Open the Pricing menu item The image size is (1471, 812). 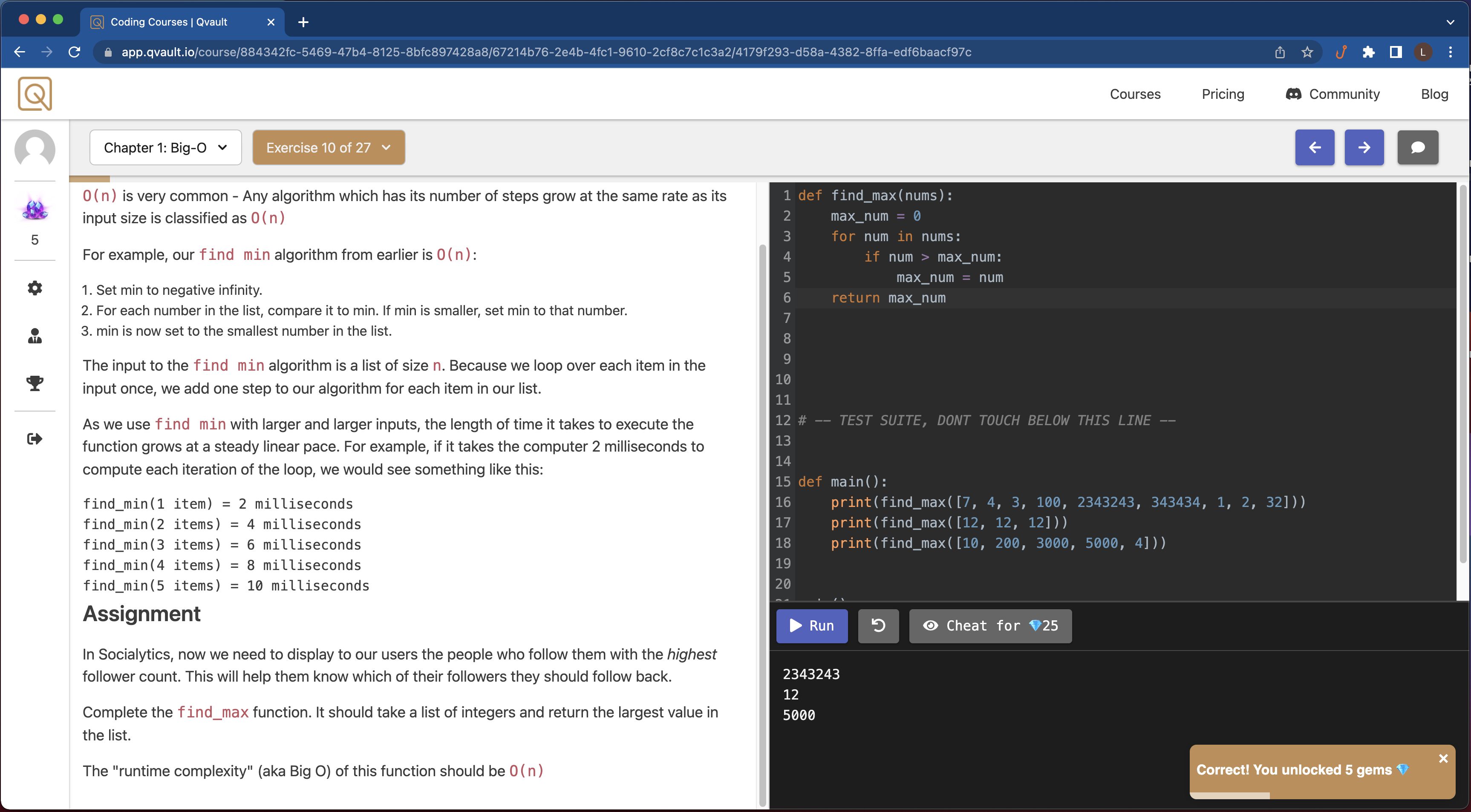(1223, 94)
